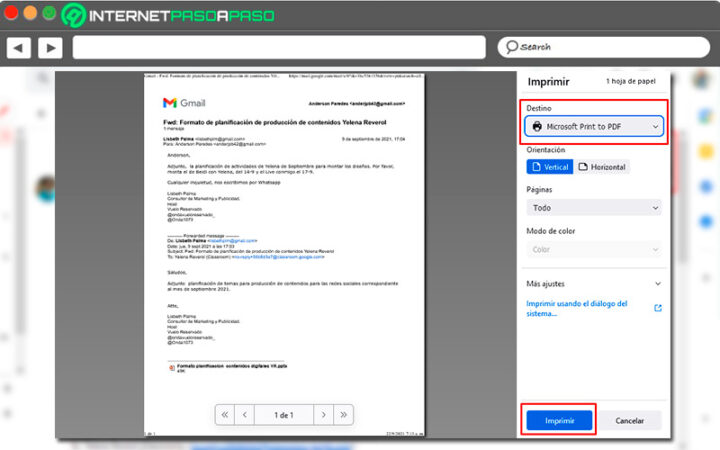Click the external link icon beside system dialog
The width and height of the screenshot is (720, 450).
658,308
